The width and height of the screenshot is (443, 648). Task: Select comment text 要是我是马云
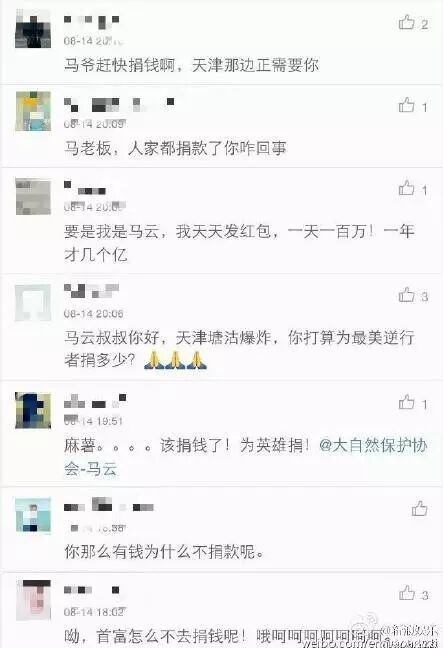tap(239, 243)
